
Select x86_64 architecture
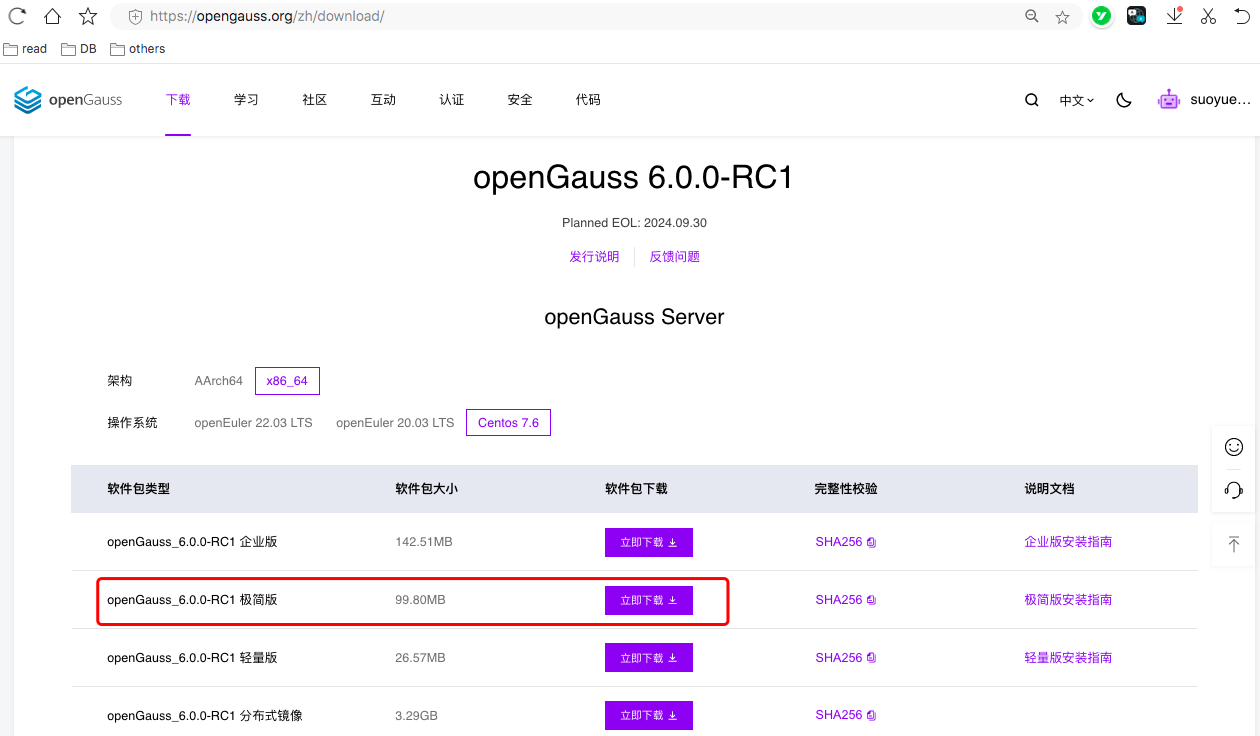pyautogui.click(x=287, y=381)
